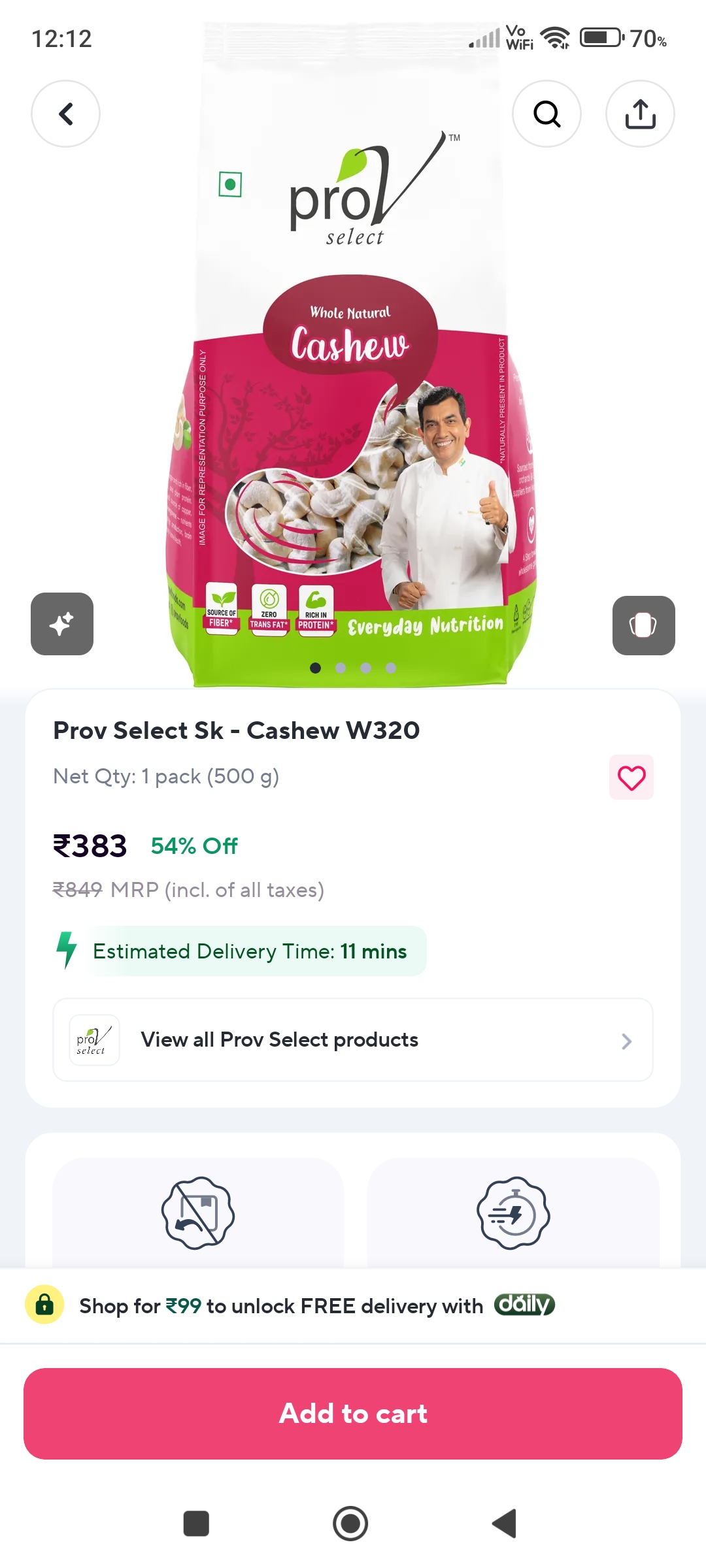Image resolution: width=706 pixels, height=1568 pixels.
Task: Jump to fourth product image dot
Action: (391, 668)
